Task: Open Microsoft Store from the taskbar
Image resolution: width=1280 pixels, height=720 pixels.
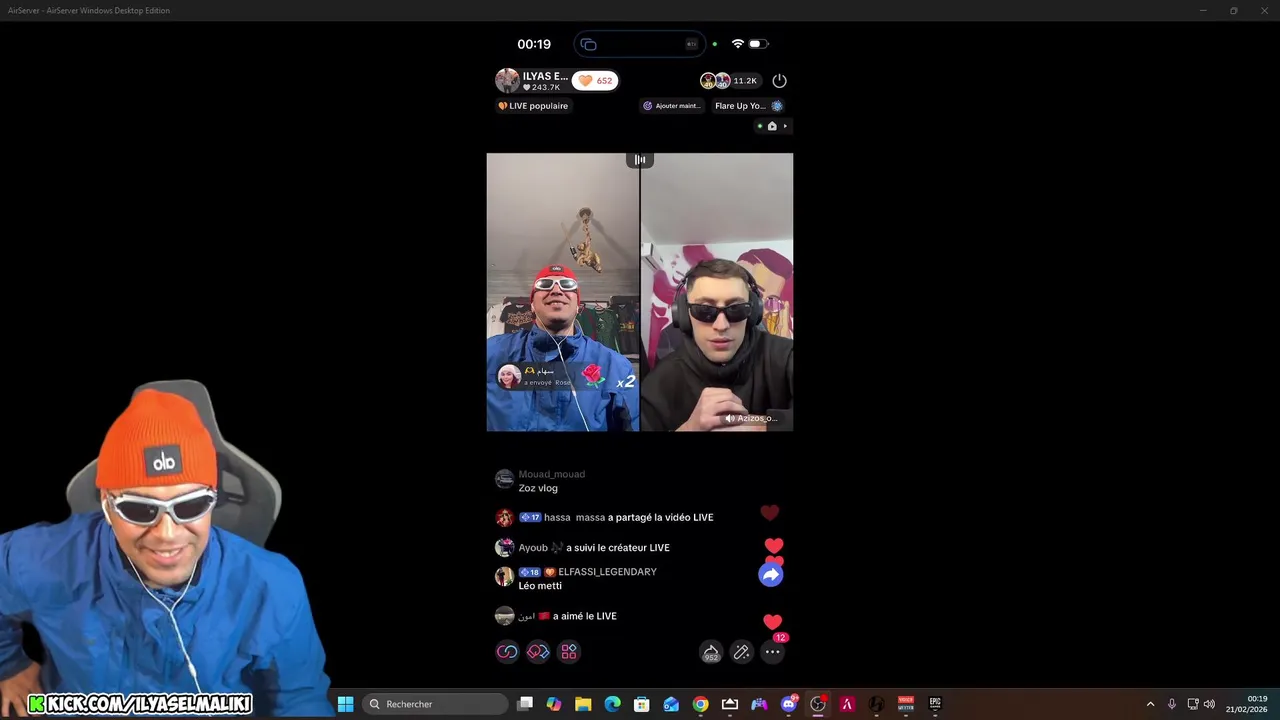Action: click(642, 704)
